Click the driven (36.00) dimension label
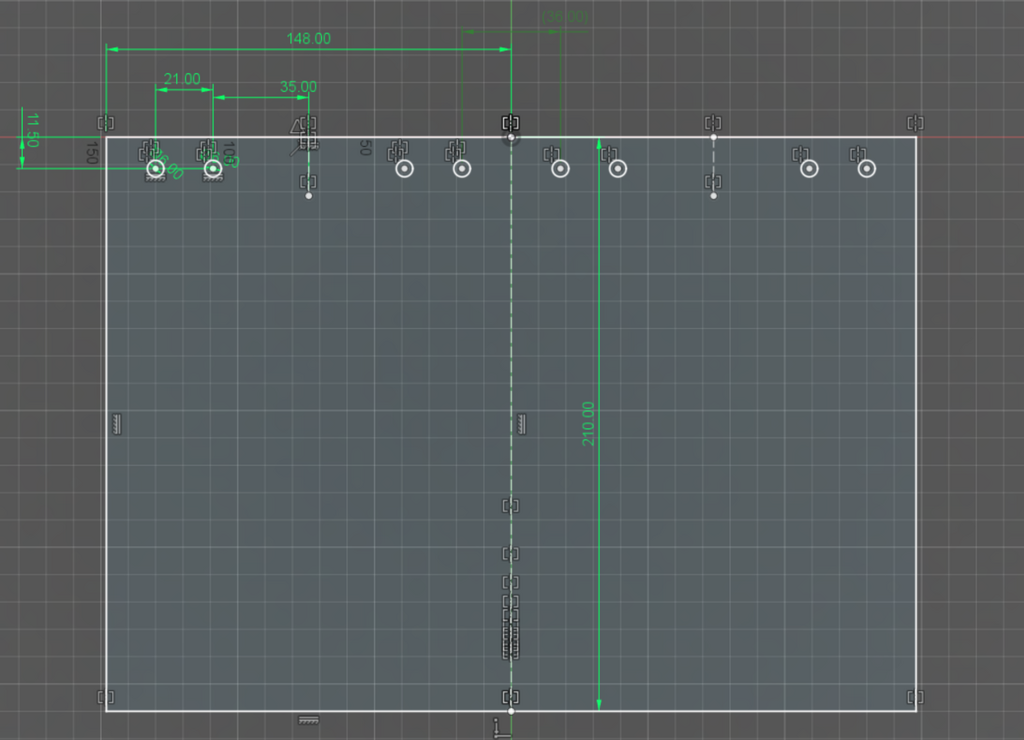 (x=565, y=16)
